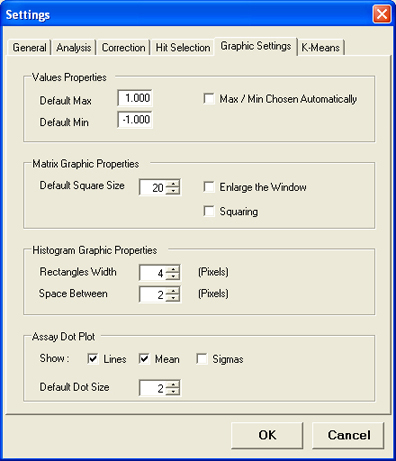Image resolution: width=396 pixels, height=461 pixels.
Task: Click the Cancel button
Action: pyautogui.click(x=348, y=435)
